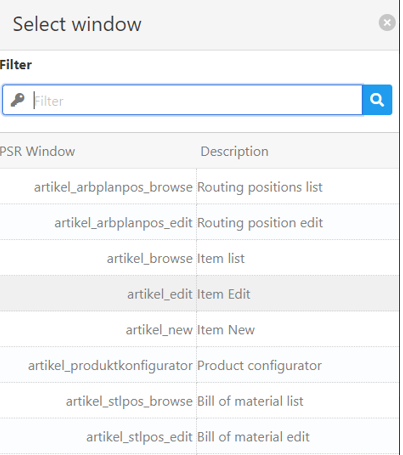Focus the Filter text field
Screen dimensions: 403x455
[x=197, y=100]
